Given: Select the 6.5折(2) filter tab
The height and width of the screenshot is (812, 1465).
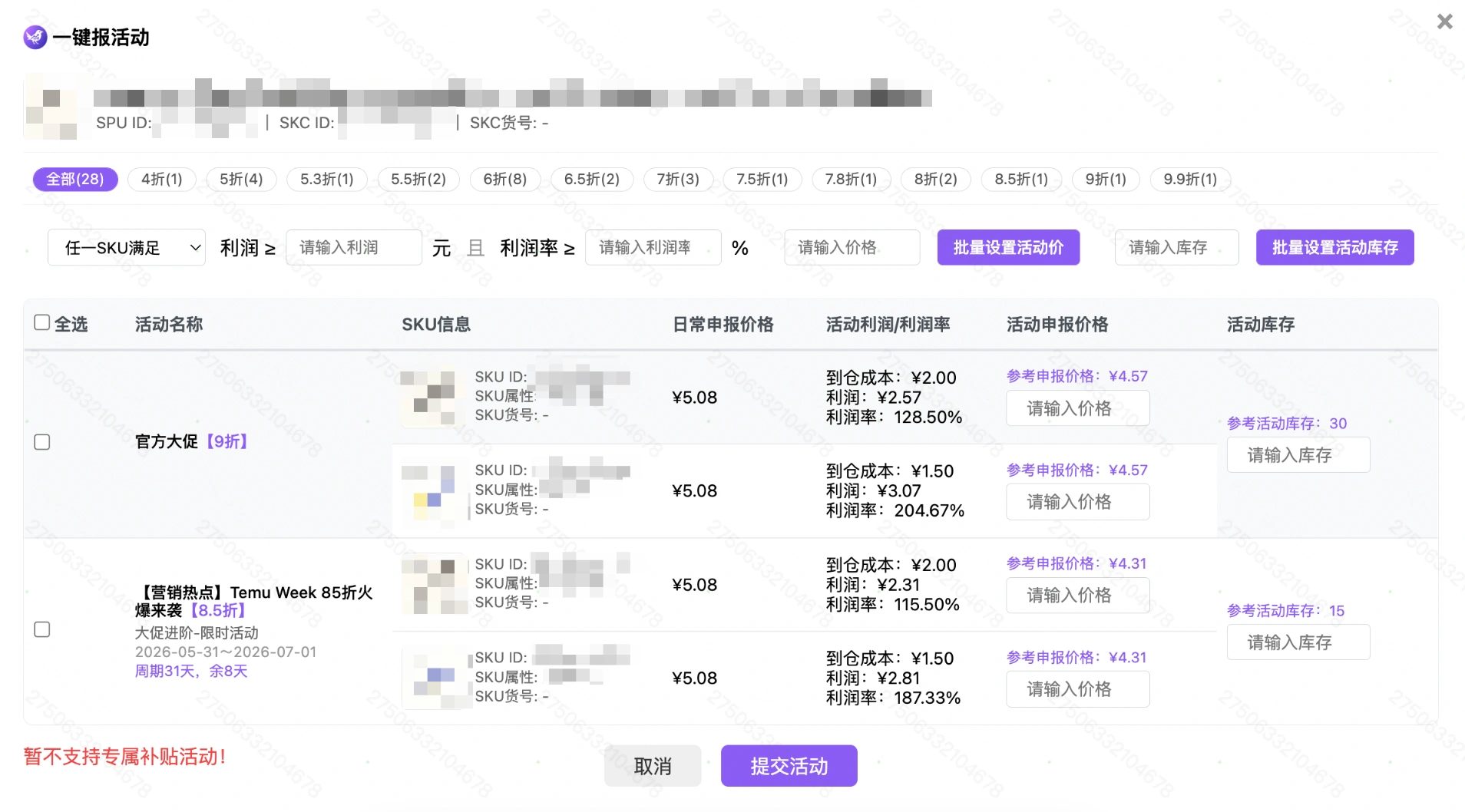Looking at the screenshot, I should [592, 179].
